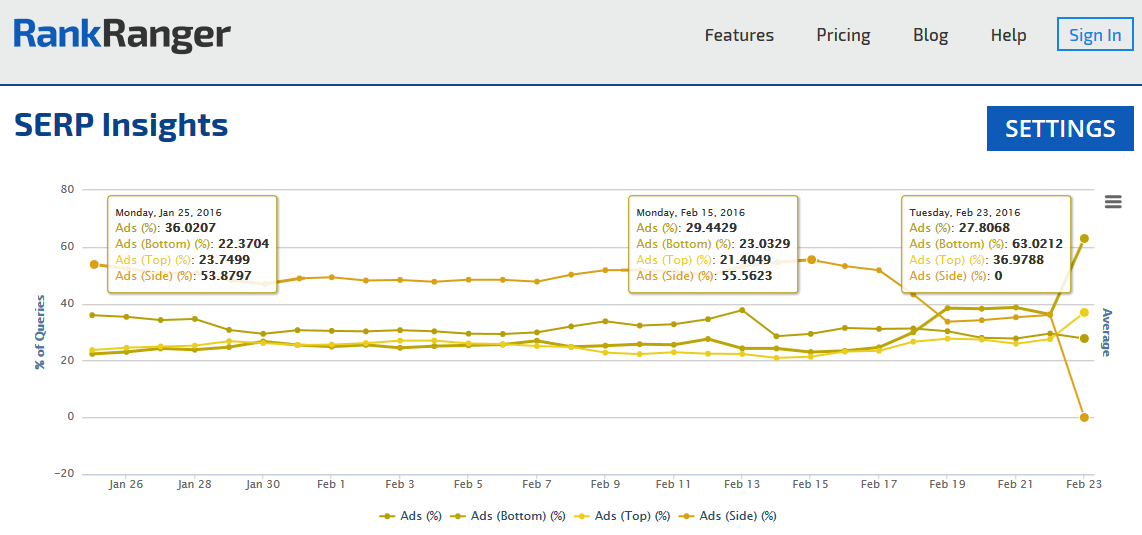Click the SERP Insights page heading
This screenshot has width=1142, height=535.
[121, 126]
